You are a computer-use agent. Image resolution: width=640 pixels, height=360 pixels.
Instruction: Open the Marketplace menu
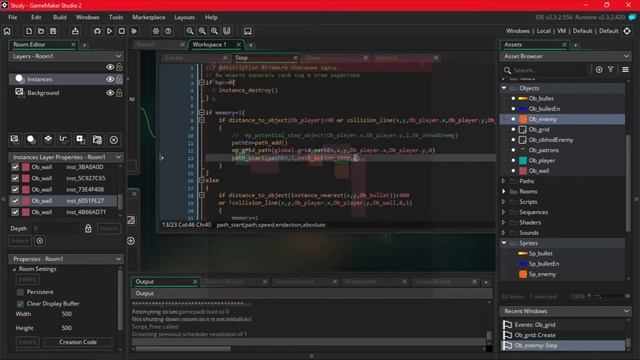click(x=149, y=18)
